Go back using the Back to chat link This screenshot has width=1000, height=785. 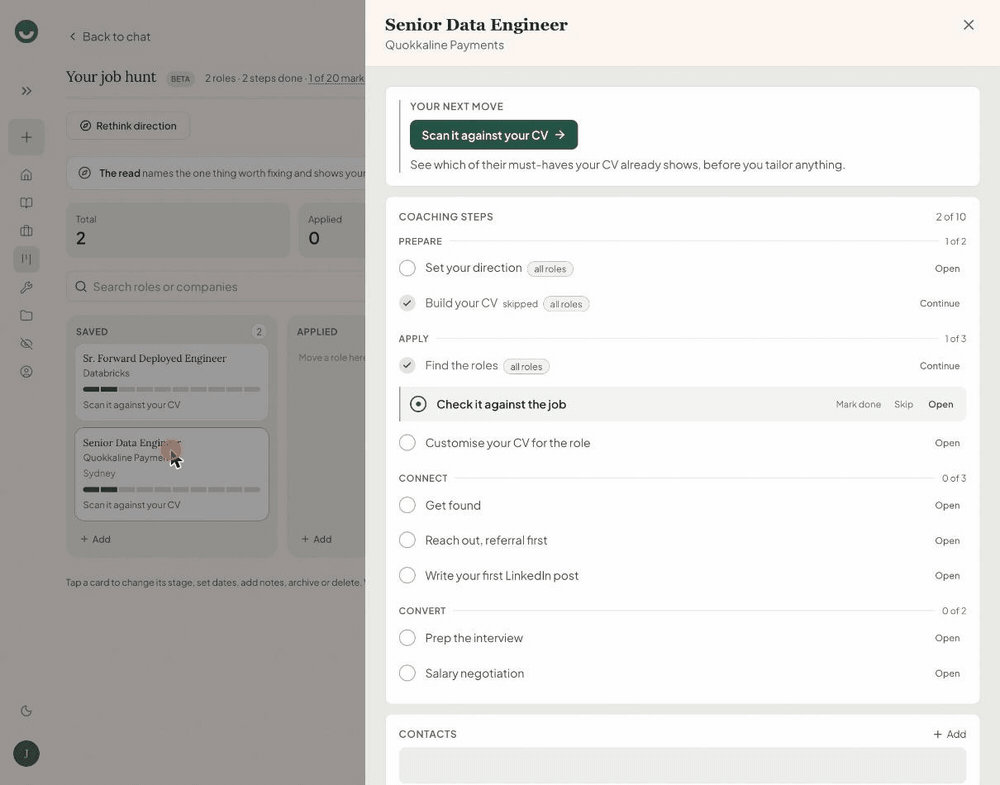pos(110,37)
